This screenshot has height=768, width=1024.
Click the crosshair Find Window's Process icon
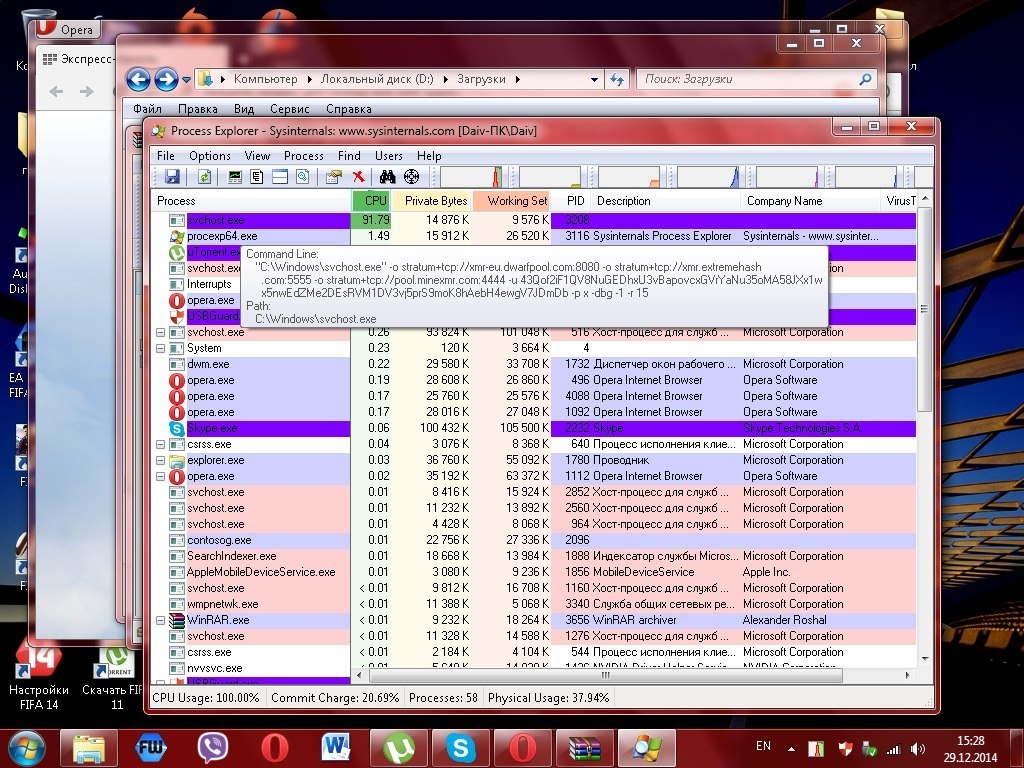411,176
